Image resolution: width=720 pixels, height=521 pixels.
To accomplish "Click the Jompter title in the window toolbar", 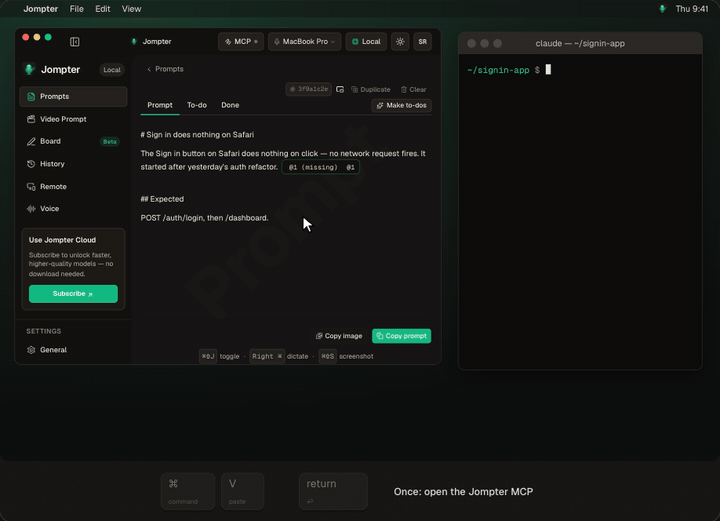I will 157,41.
